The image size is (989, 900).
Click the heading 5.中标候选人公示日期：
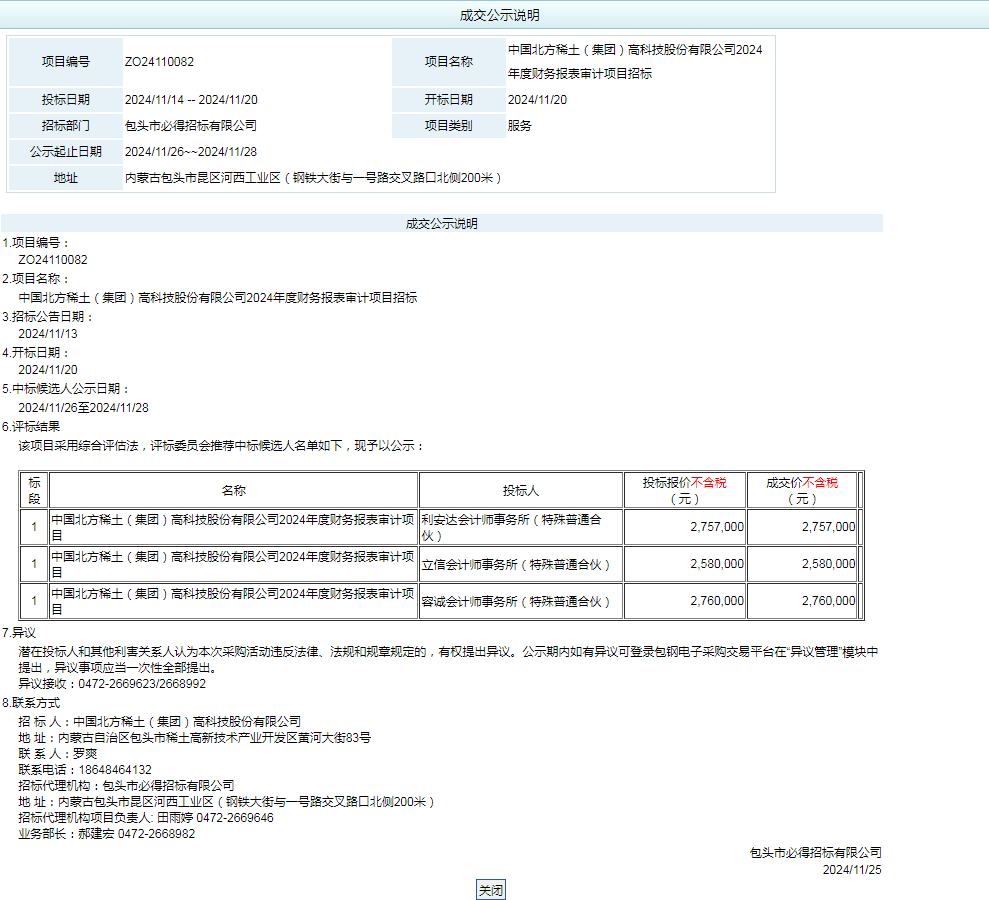point(66,389)
